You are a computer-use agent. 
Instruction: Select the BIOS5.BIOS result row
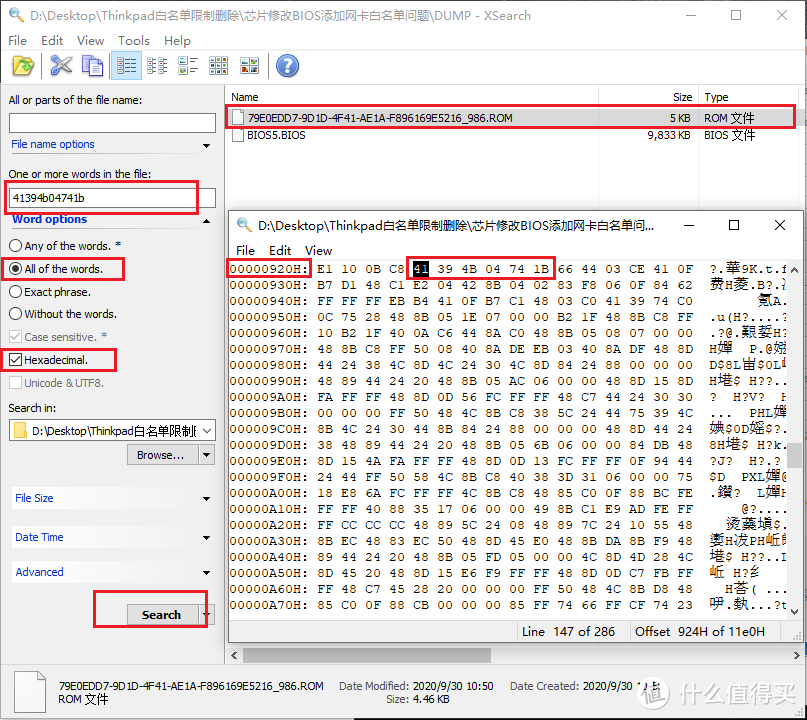click(x=510, y=135)
